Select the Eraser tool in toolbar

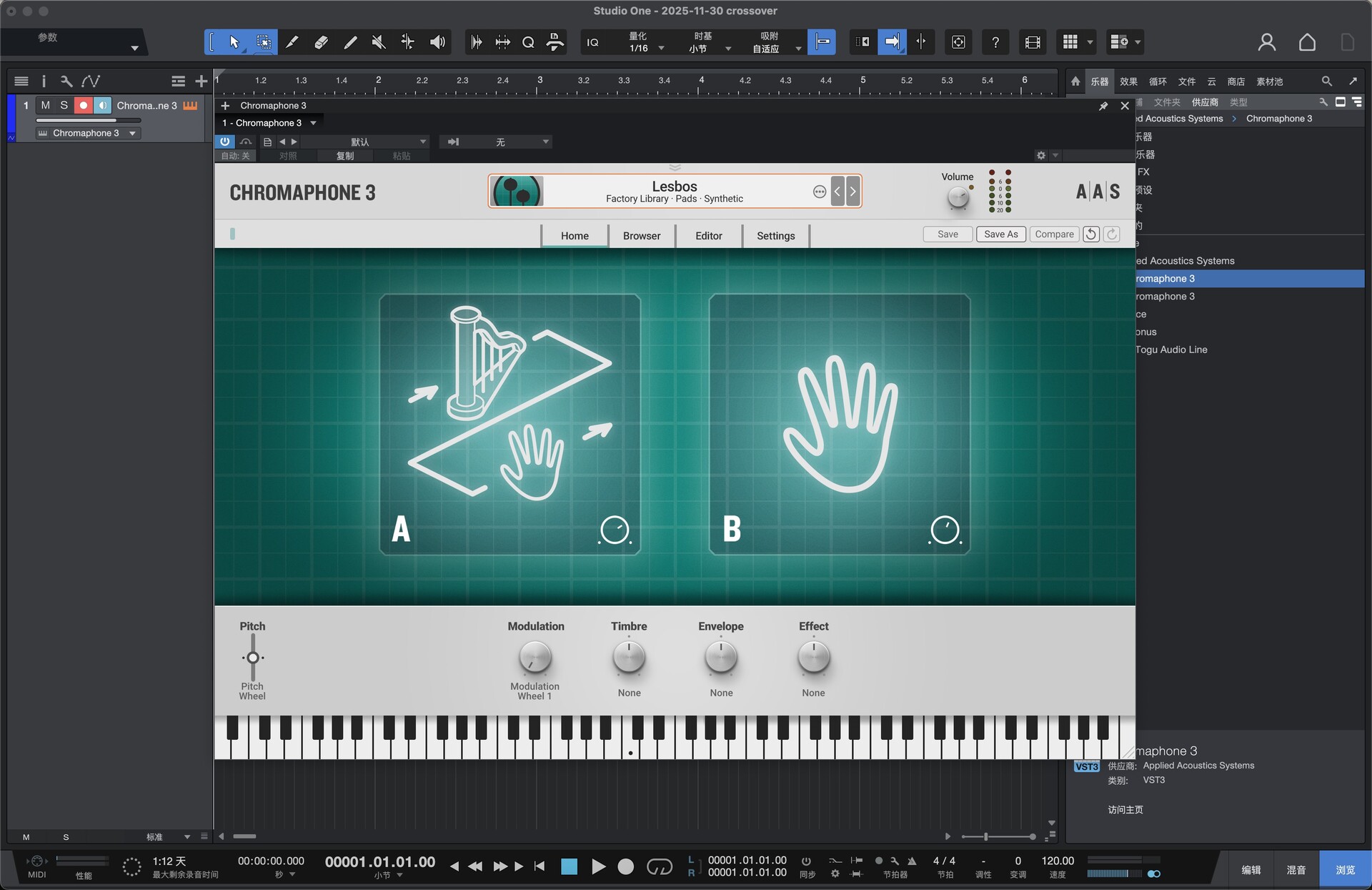pyautogui.click(x=321, y=42)
